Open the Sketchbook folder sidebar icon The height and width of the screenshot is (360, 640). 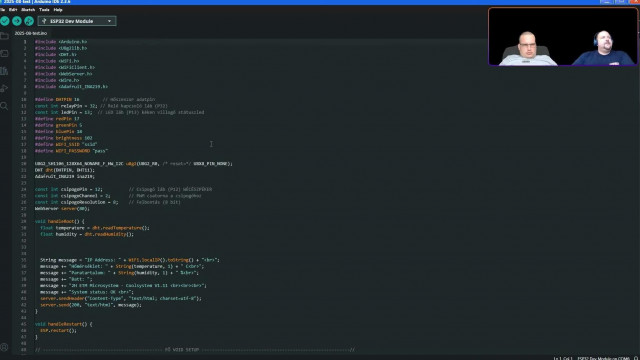tap(4, 36)
